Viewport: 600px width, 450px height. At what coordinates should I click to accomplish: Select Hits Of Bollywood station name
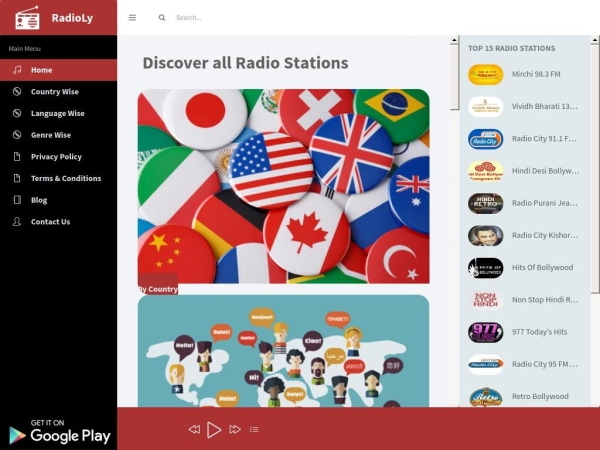[543, 267]
